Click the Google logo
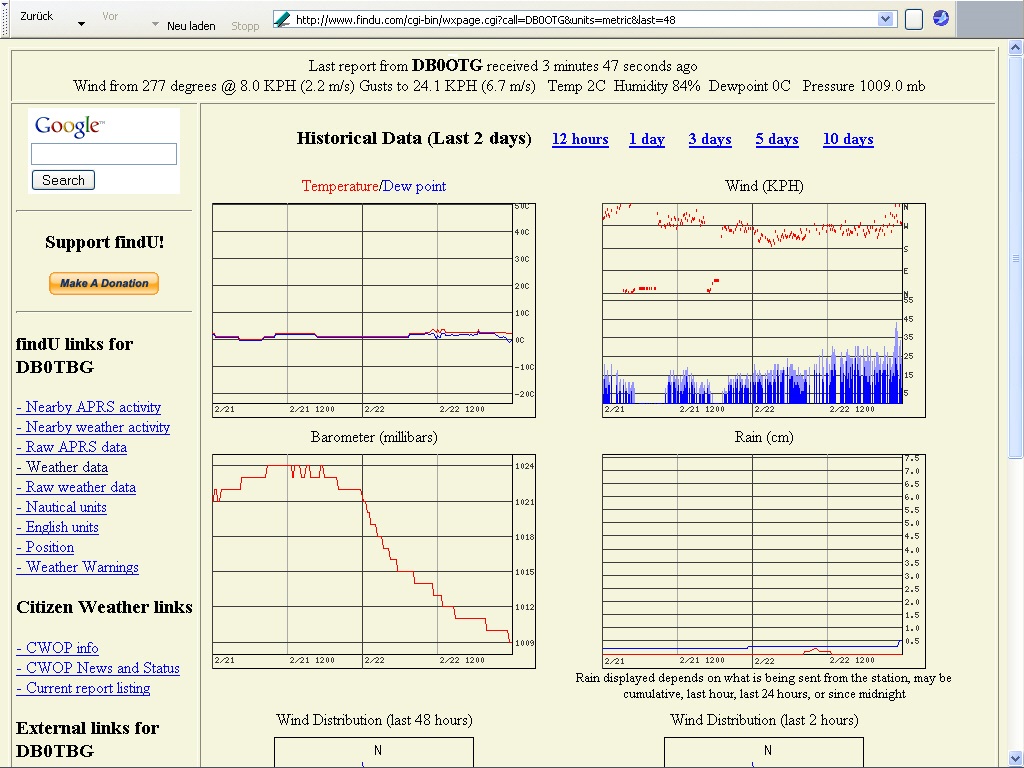Screen dimensions: 1024x768 coord(68,126)
